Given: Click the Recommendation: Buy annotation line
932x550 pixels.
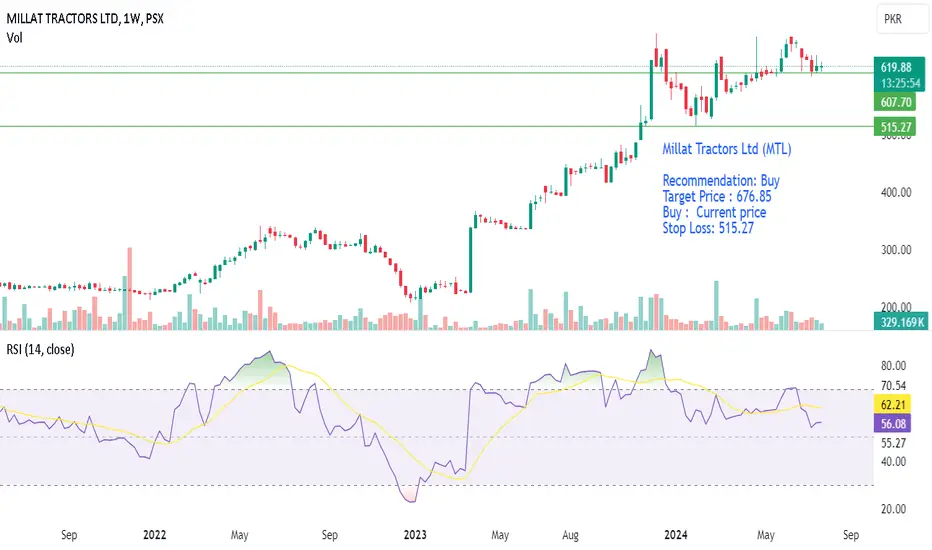Looking at the screenshot, I should click(721, 180).
